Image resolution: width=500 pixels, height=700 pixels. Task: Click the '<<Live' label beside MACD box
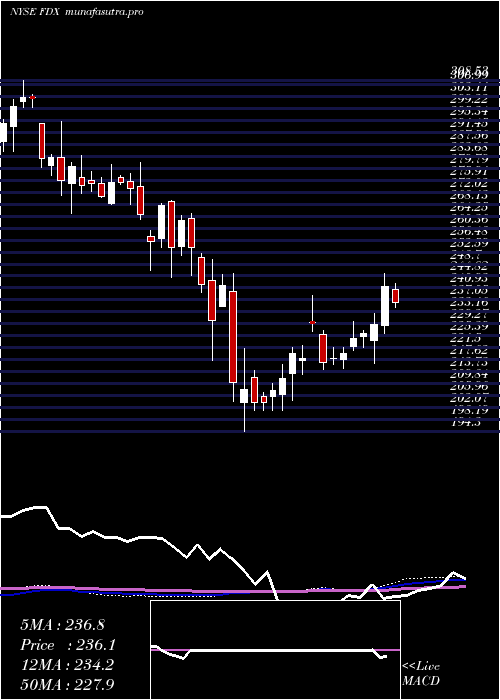(x=421, y=667)
